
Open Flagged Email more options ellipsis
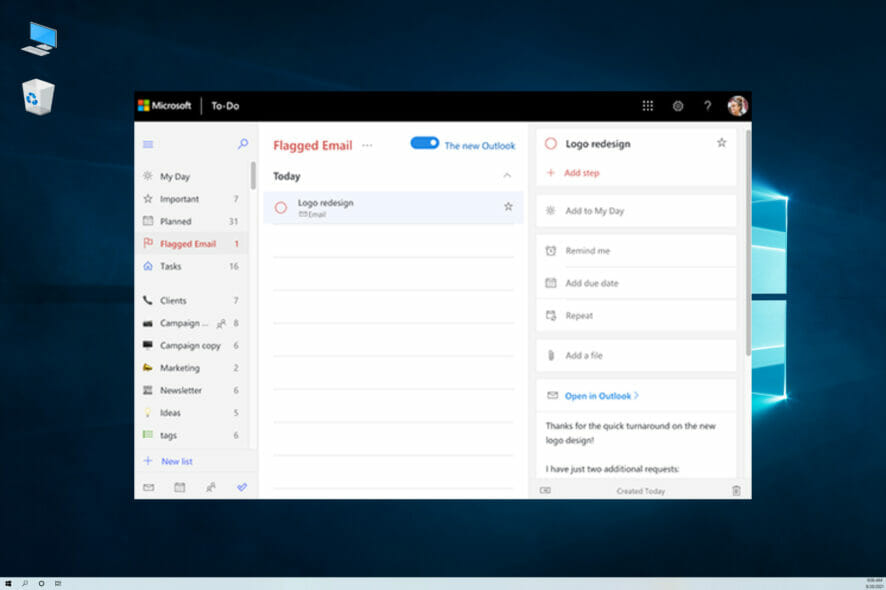[367, 145]
